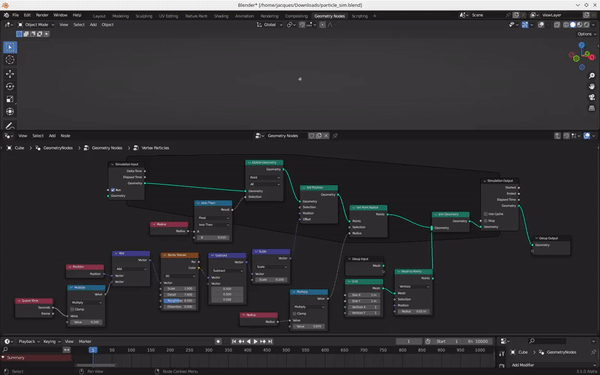600x375 pixels.
Task: Switch to the Shading workspace tab
Action: pyautogui.click(x=221, y=16)
